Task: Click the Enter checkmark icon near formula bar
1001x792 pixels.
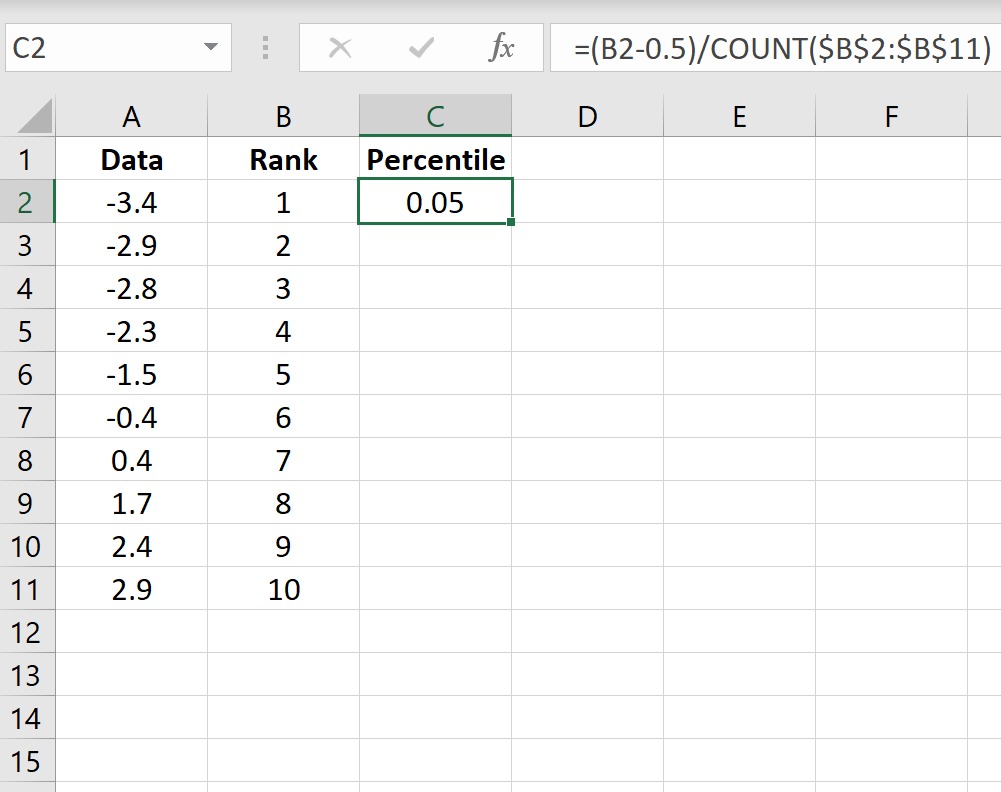Action: (x=420, y=47)
